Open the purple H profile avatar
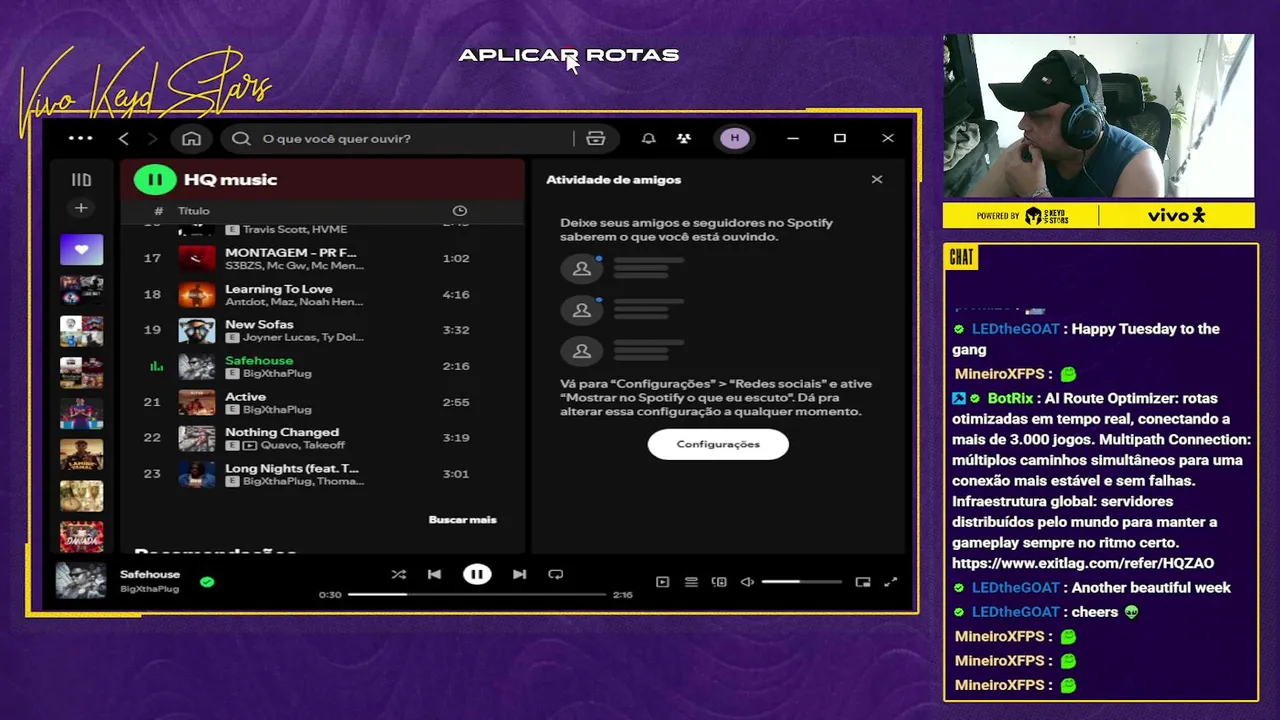Image resolution: width=1280 pixels, height=720 pixels. (x=735, y=138)
